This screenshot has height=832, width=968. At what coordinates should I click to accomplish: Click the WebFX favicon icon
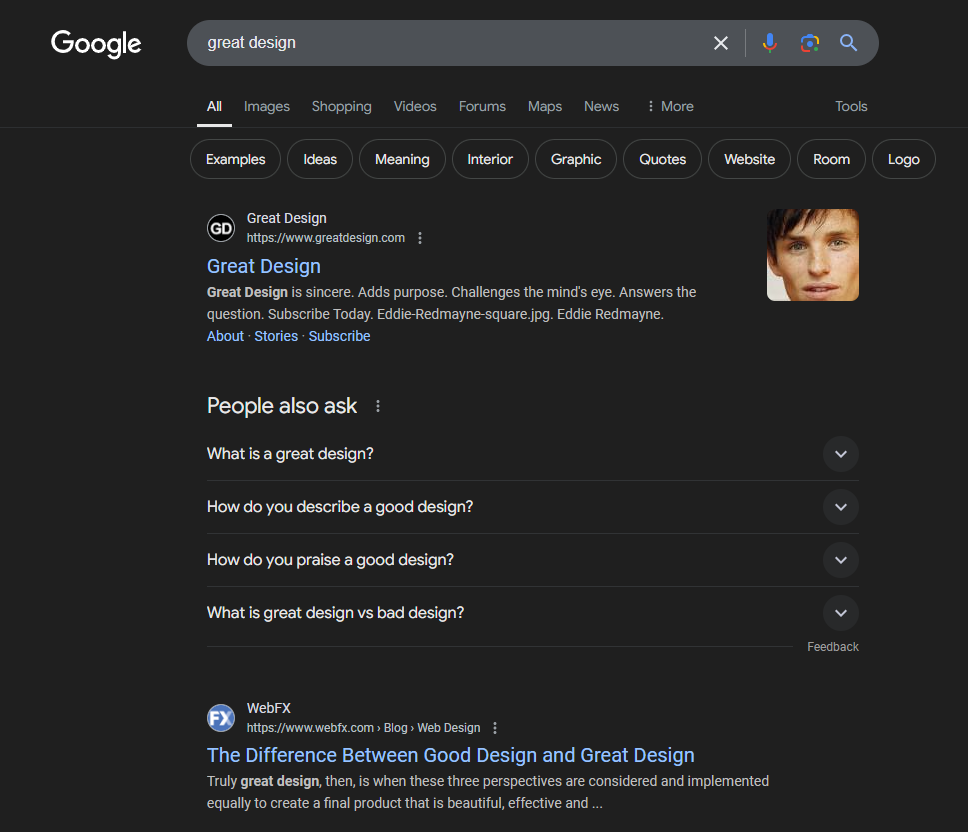click(221, 718)
